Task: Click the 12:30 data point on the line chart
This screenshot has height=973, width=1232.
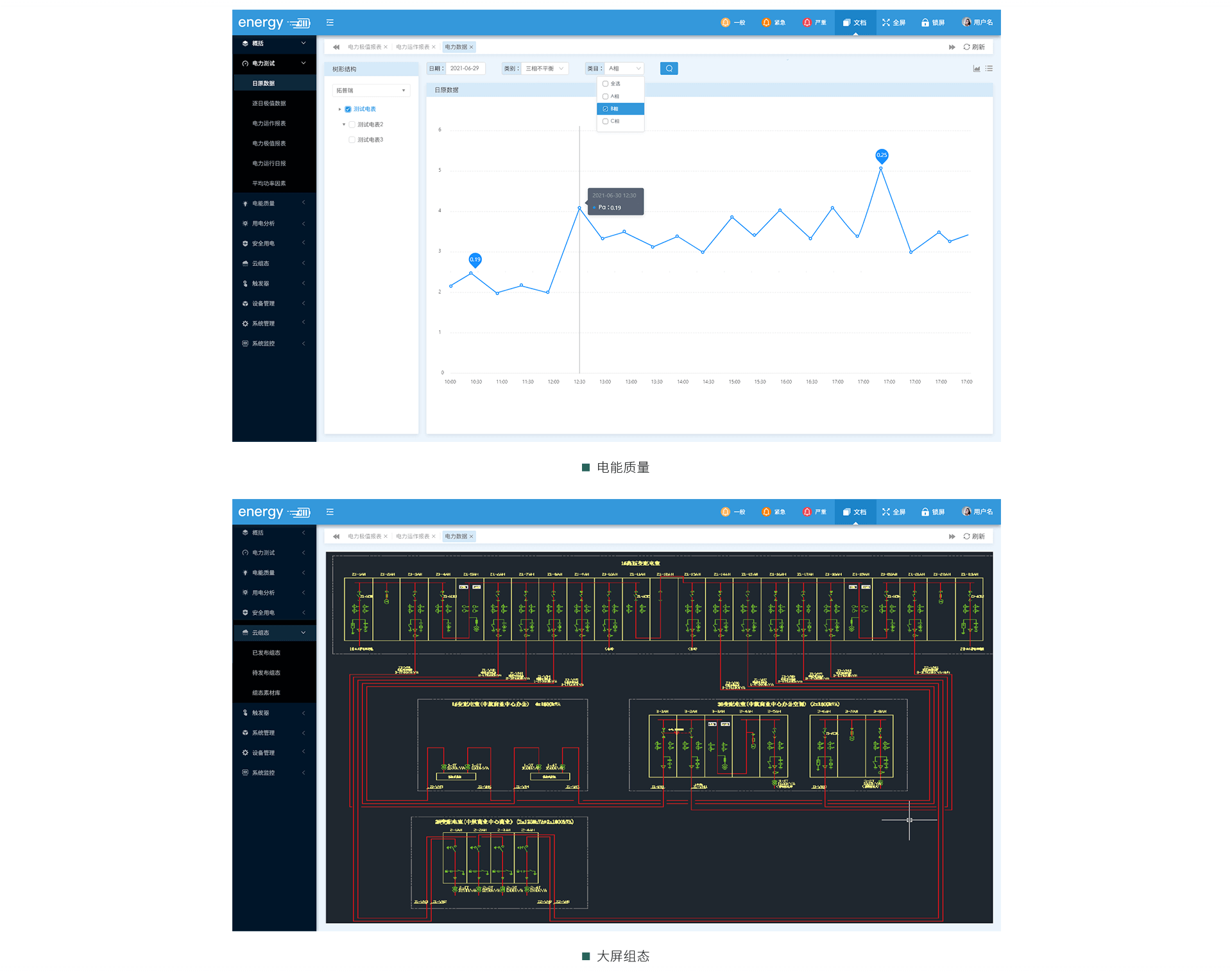Action: point(579,208)
